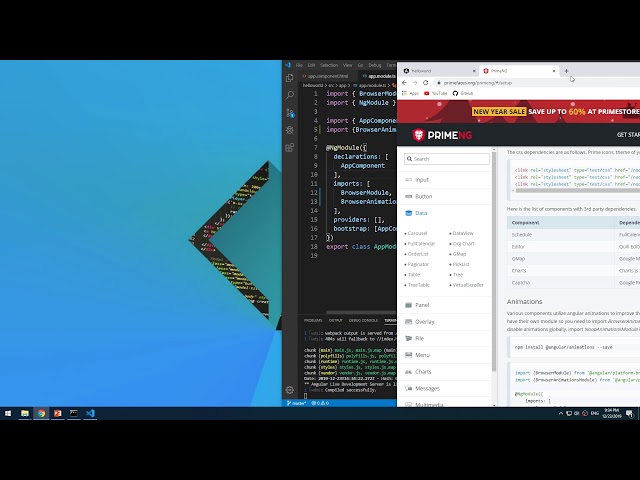Open the GitHub bookmark

click(462, 93)
